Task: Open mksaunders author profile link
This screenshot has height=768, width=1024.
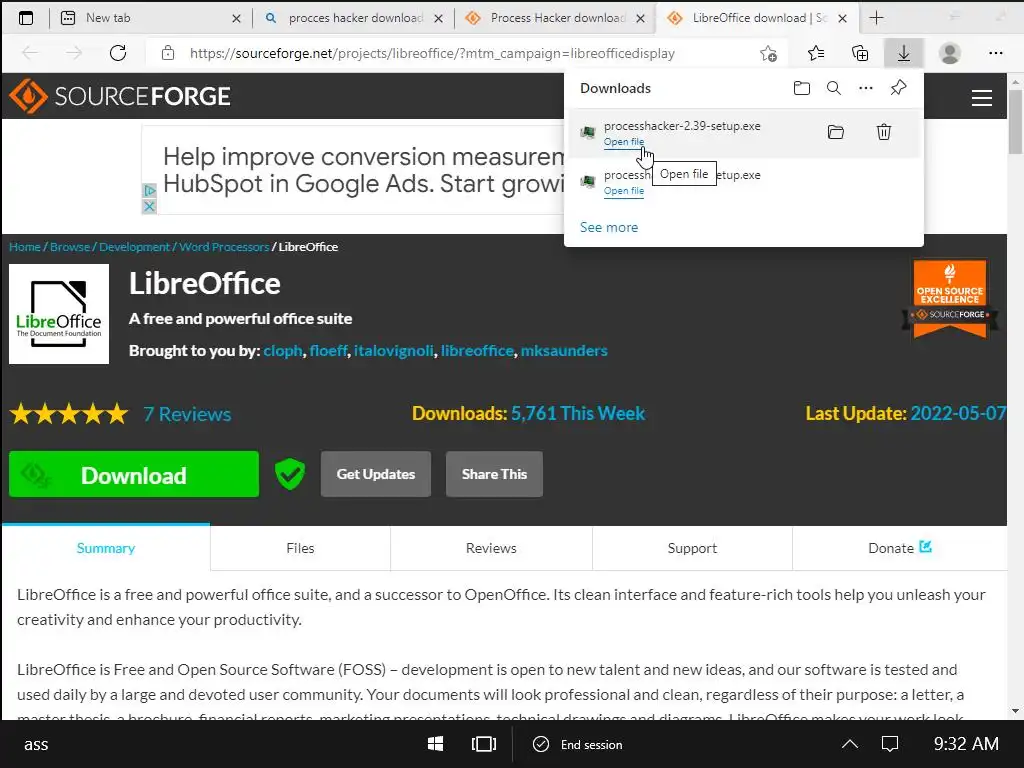Action: 564,351
